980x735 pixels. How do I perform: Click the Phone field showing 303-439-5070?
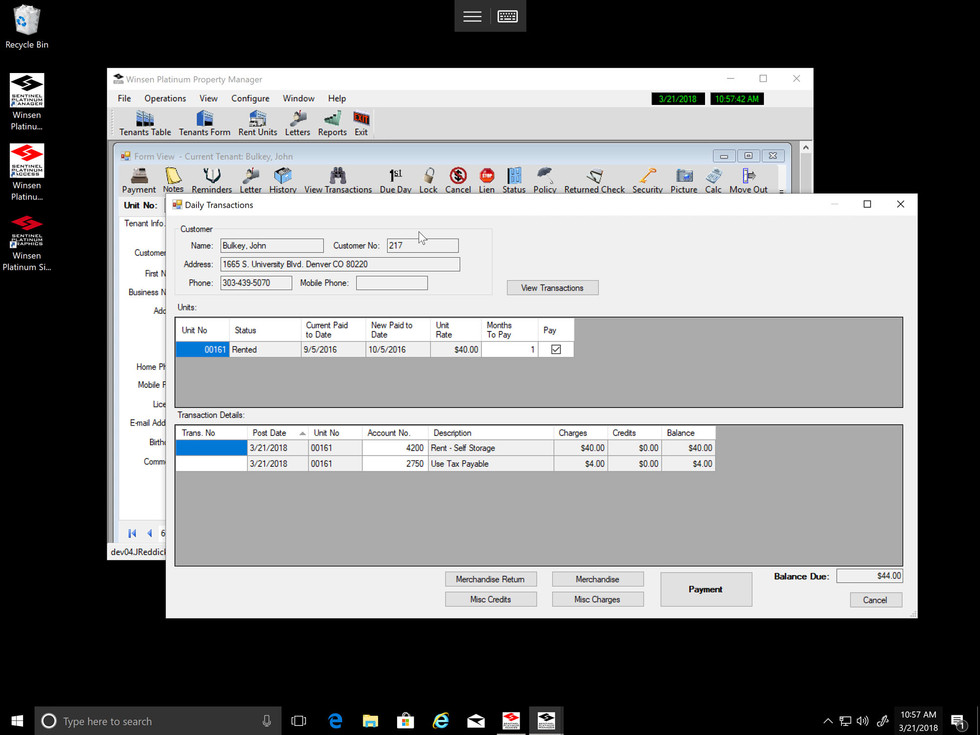(x=256, y=283)
